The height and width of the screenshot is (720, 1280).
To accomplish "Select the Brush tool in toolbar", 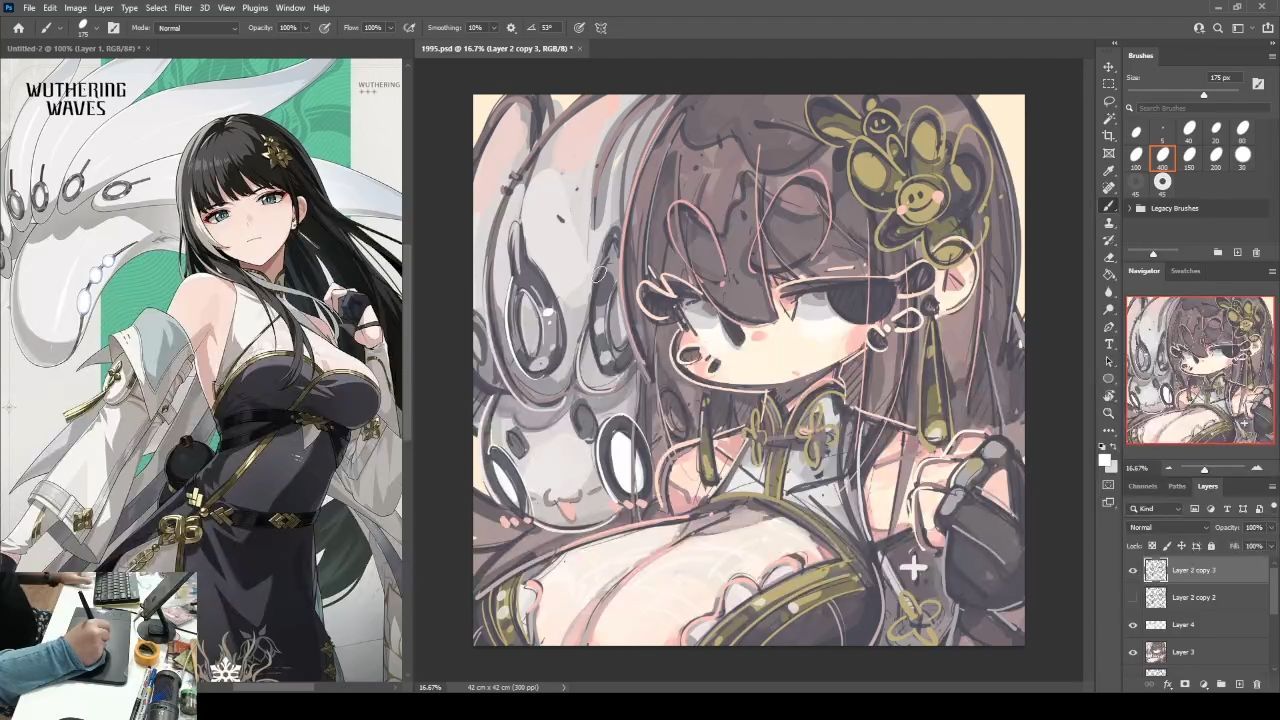I will [1109, 205].
